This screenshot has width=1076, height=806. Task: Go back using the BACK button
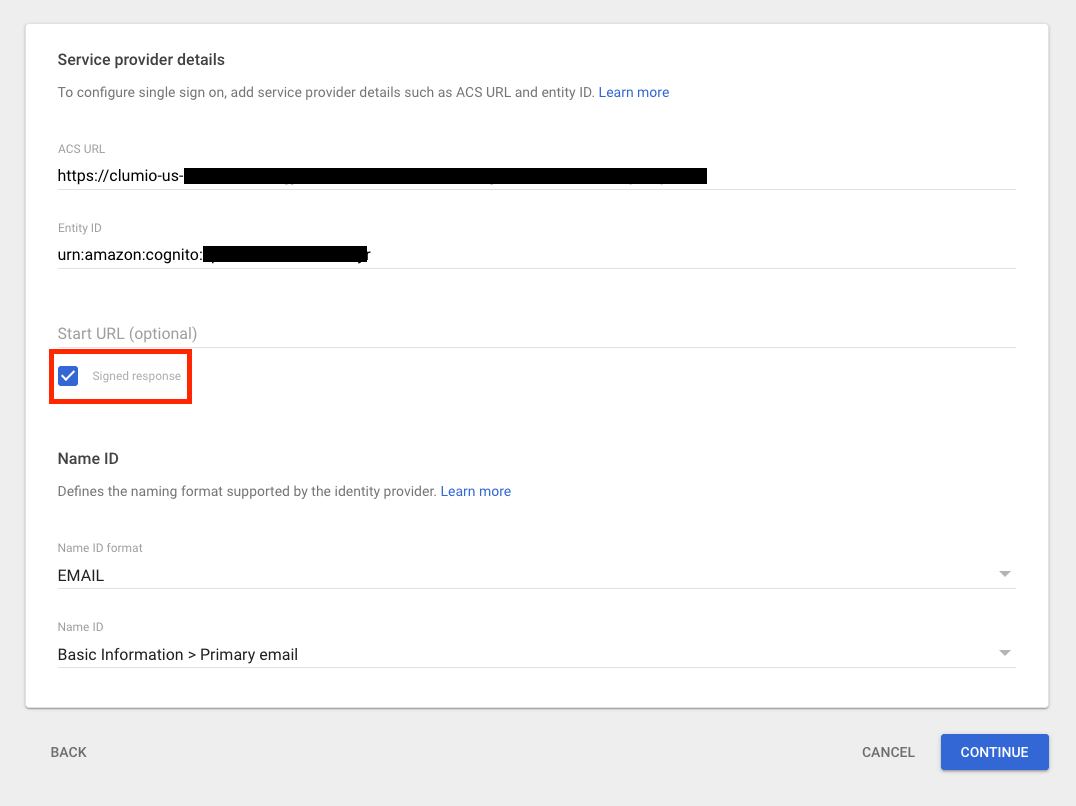pos(68,752)
